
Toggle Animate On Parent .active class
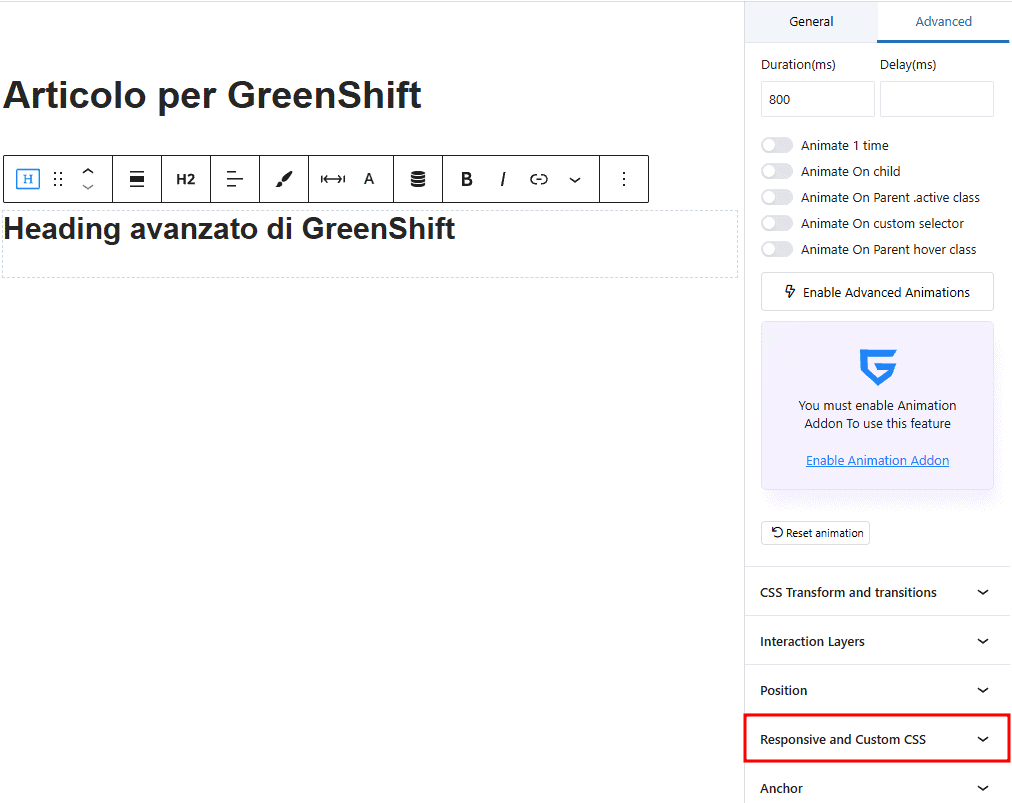coord(776,197)
